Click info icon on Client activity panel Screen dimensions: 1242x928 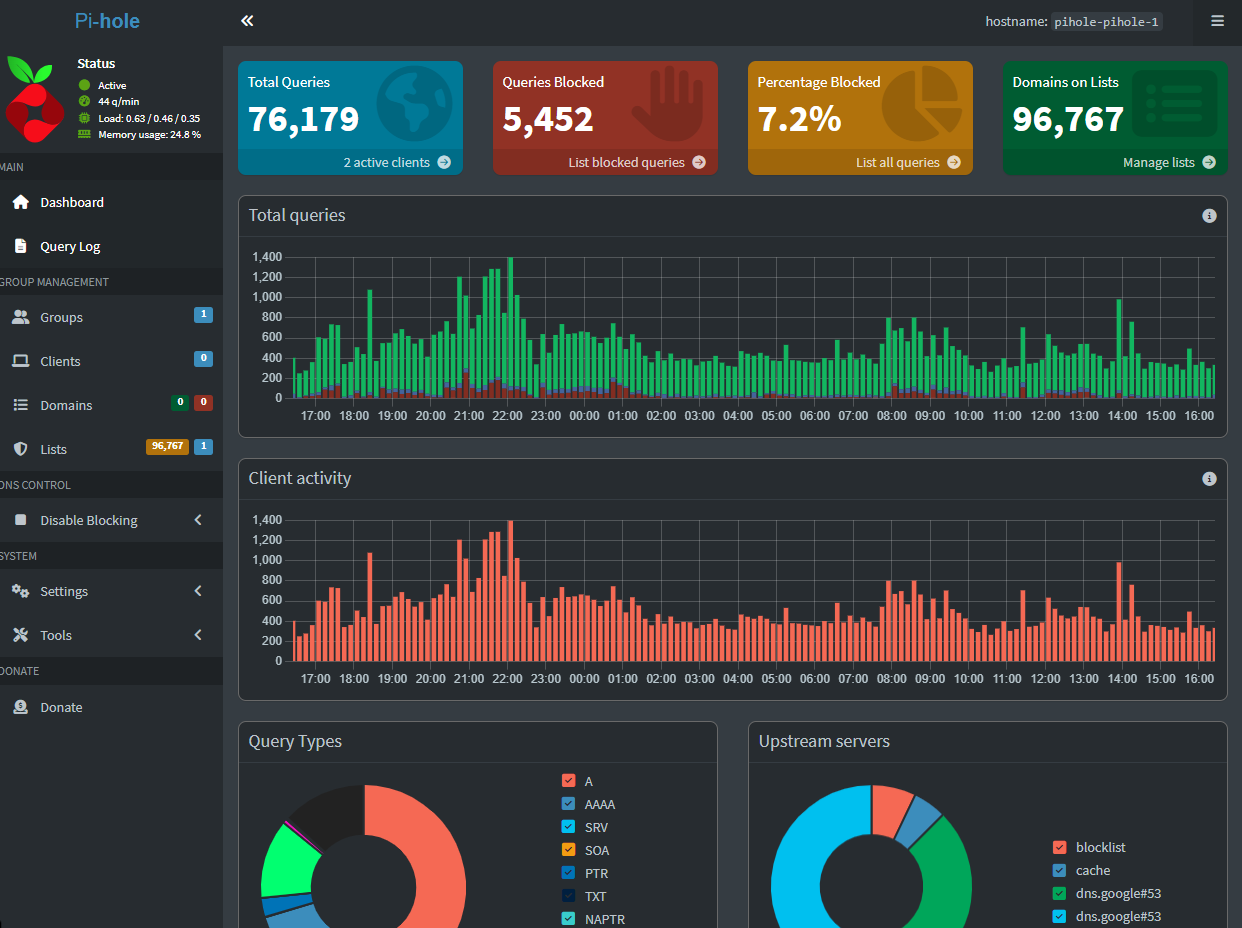coord(1209,478)
